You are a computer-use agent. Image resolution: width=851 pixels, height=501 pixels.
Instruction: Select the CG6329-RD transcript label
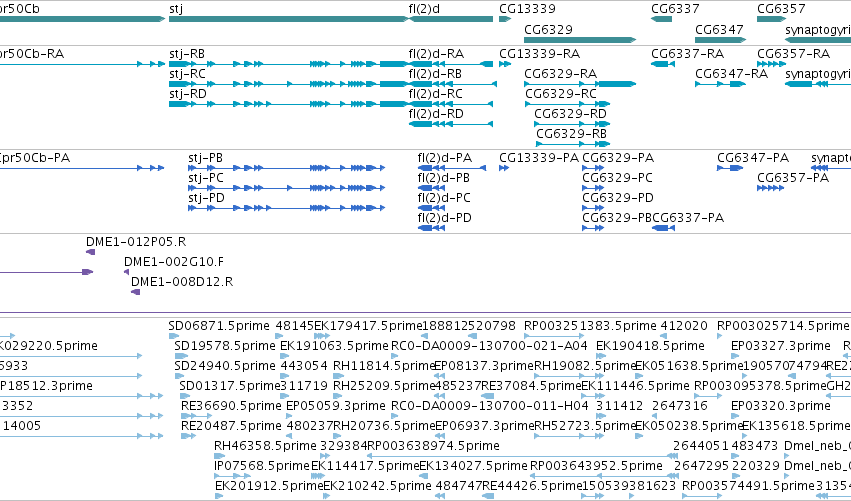(x=570, y=114)
